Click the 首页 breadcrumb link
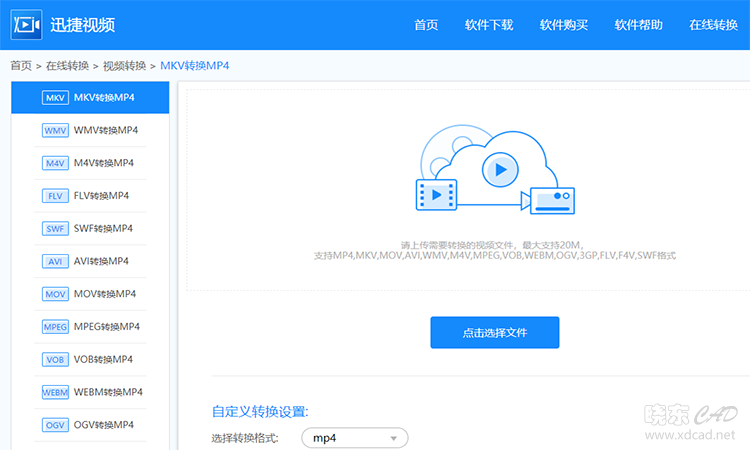Image resolution: width=750 pixels, height=450 pixels. pyautogui.click(x=21, y=66)
